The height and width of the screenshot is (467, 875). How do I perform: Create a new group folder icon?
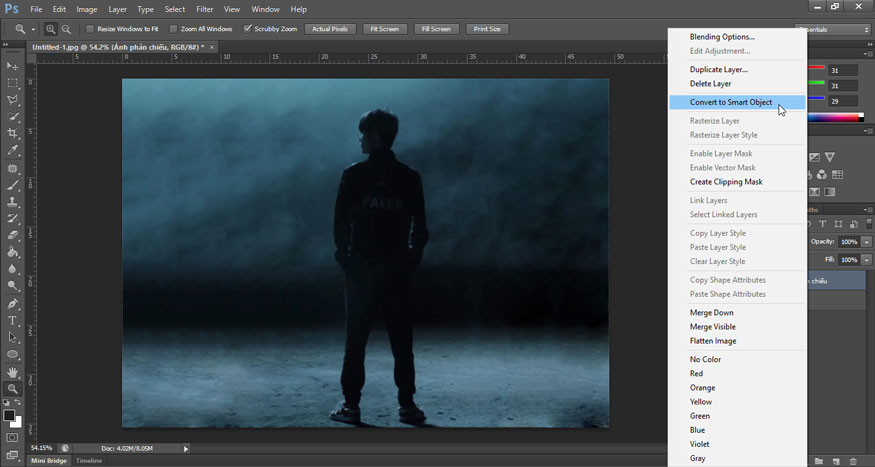819,461
